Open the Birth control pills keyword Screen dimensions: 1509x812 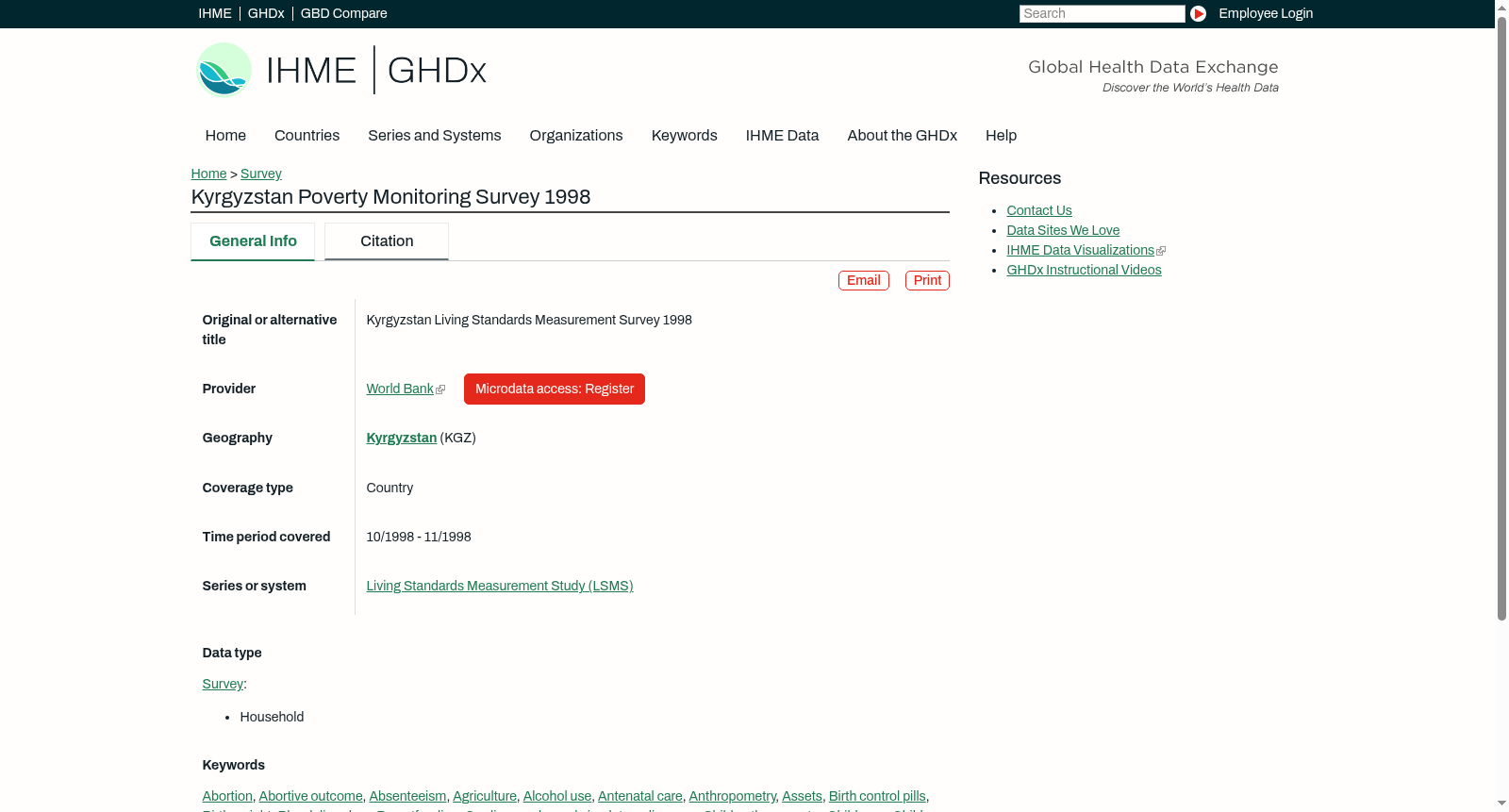pyautogui.click(x=877, y=796)
